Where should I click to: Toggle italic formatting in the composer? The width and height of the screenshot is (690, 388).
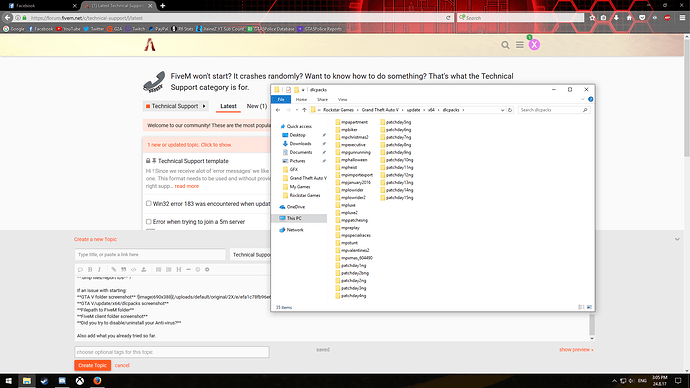[99, 269]
